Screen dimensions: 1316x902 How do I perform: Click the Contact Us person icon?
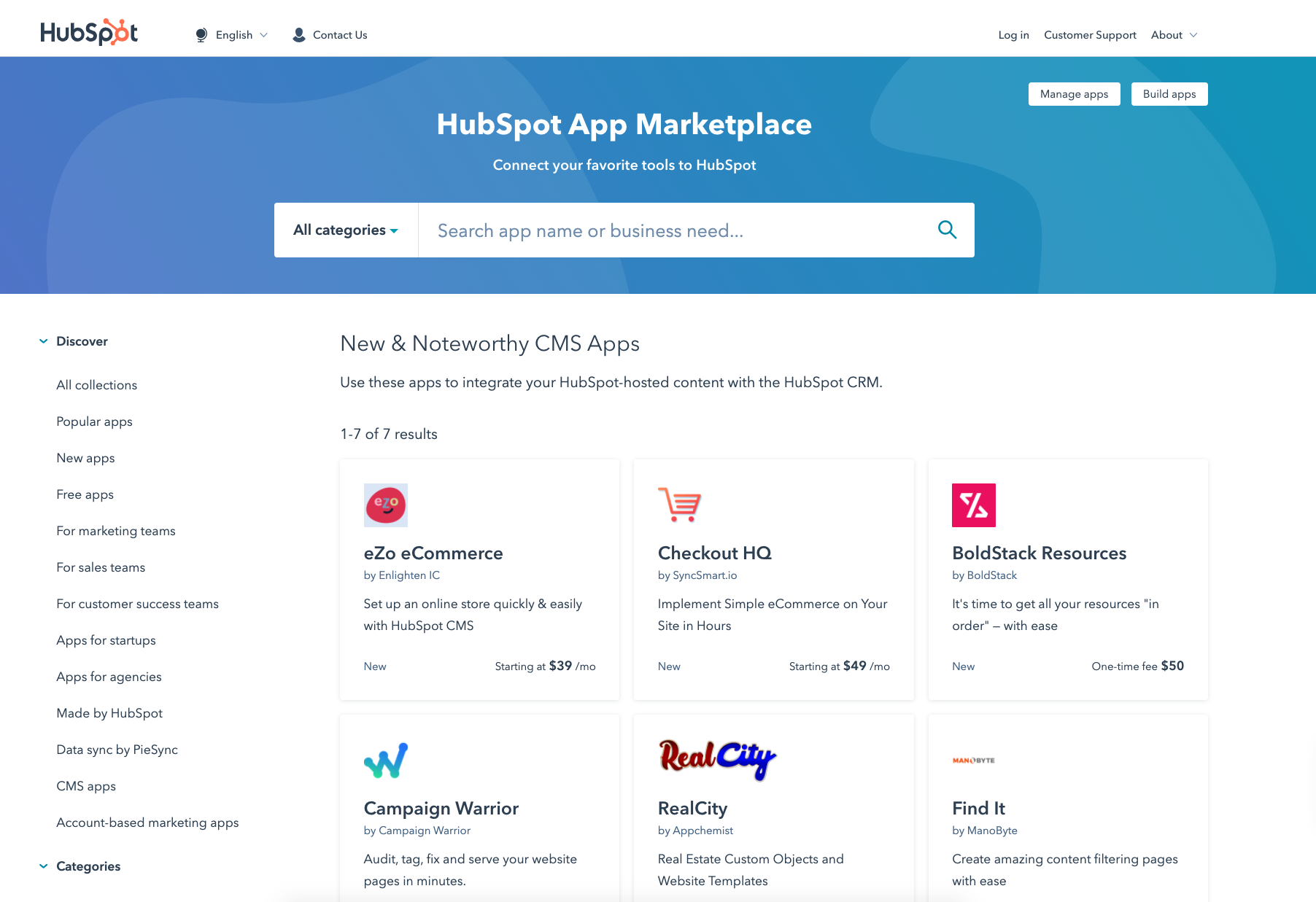pyautogui.click(x=298, y=34)
